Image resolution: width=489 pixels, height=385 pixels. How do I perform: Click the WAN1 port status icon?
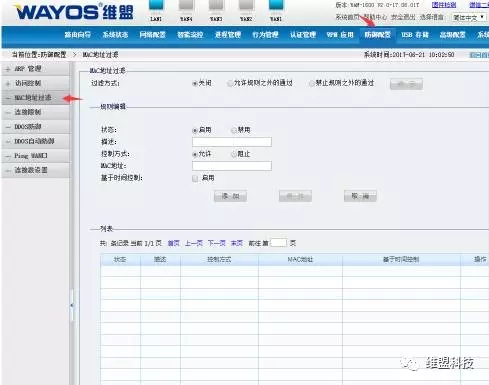[276, 5]
